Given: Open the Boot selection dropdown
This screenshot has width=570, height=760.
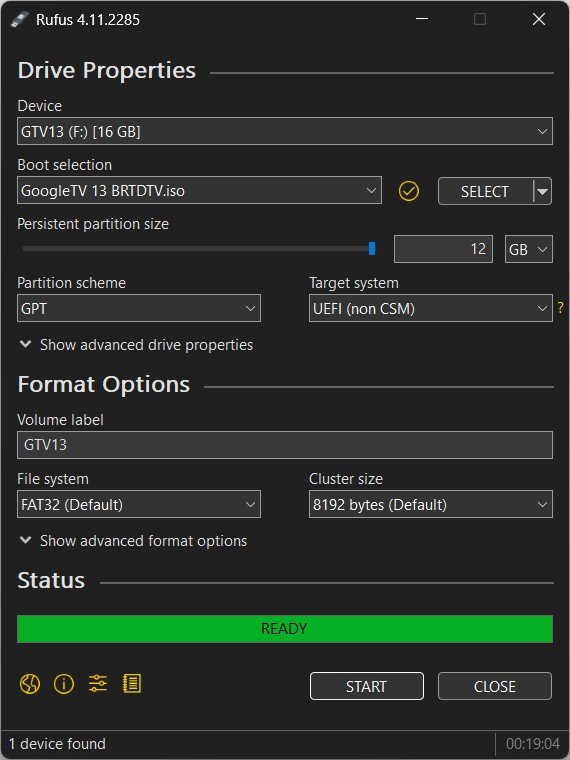Looking at the screenshot, I should click(199, 190).
